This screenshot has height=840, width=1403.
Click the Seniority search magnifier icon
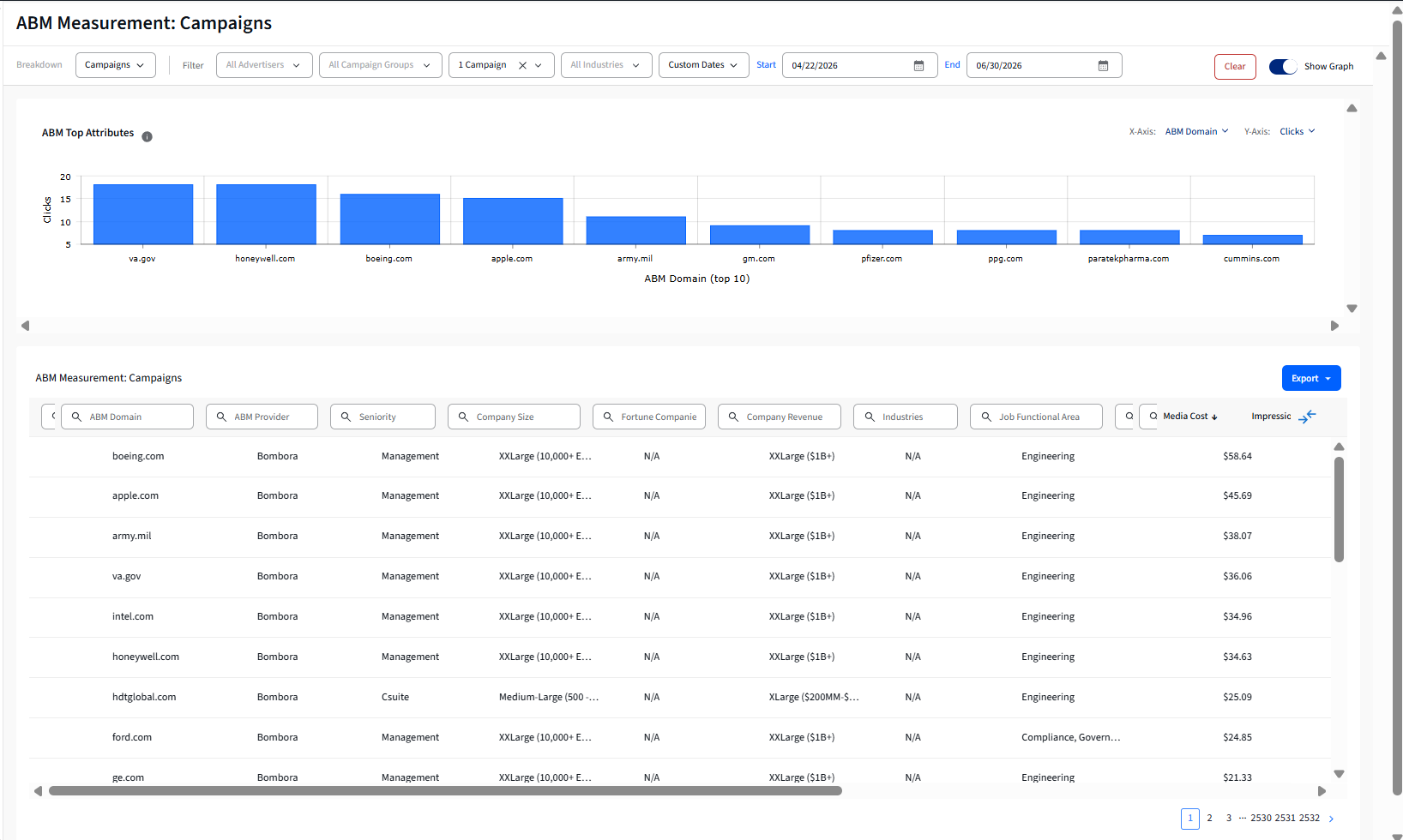click(346, 417)
